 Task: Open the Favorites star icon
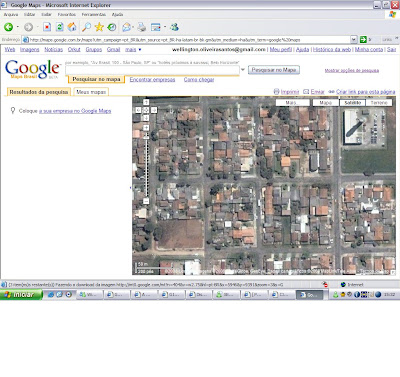pos(99,27)
